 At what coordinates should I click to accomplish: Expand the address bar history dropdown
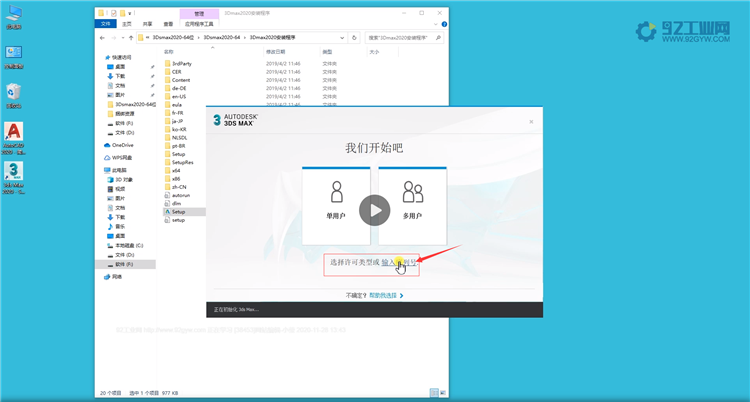click(x=342, y=37)
